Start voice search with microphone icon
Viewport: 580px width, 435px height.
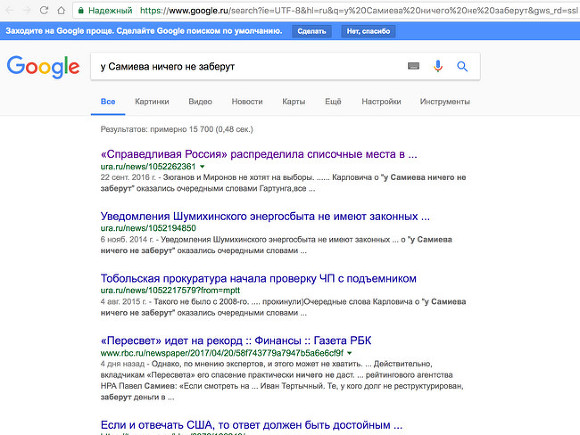438,66
